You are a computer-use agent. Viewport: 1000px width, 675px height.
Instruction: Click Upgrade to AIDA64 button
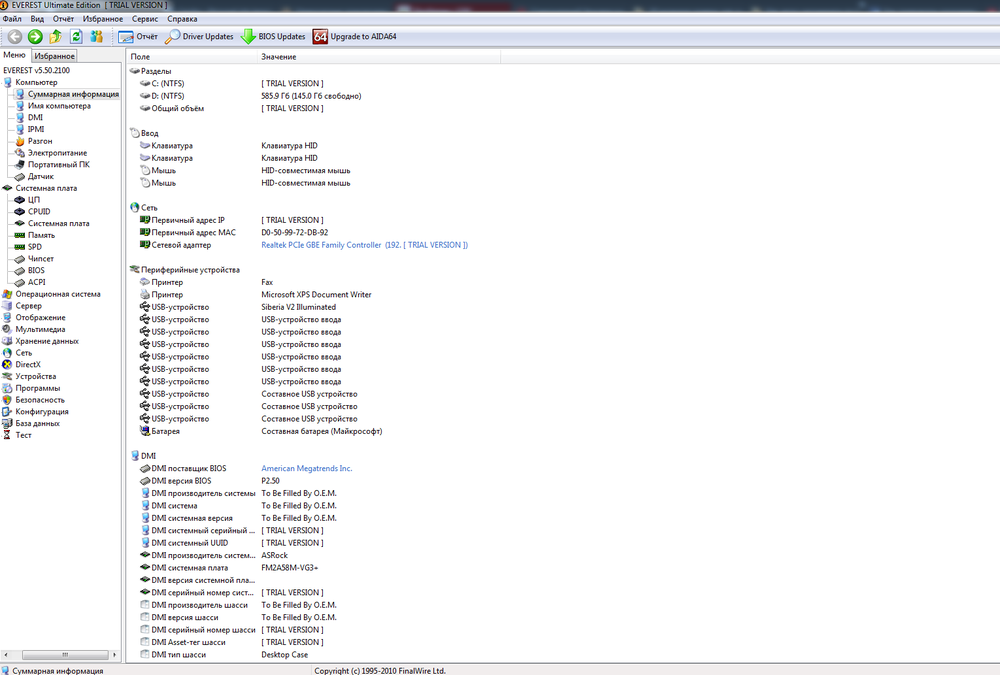click(355, 37)
